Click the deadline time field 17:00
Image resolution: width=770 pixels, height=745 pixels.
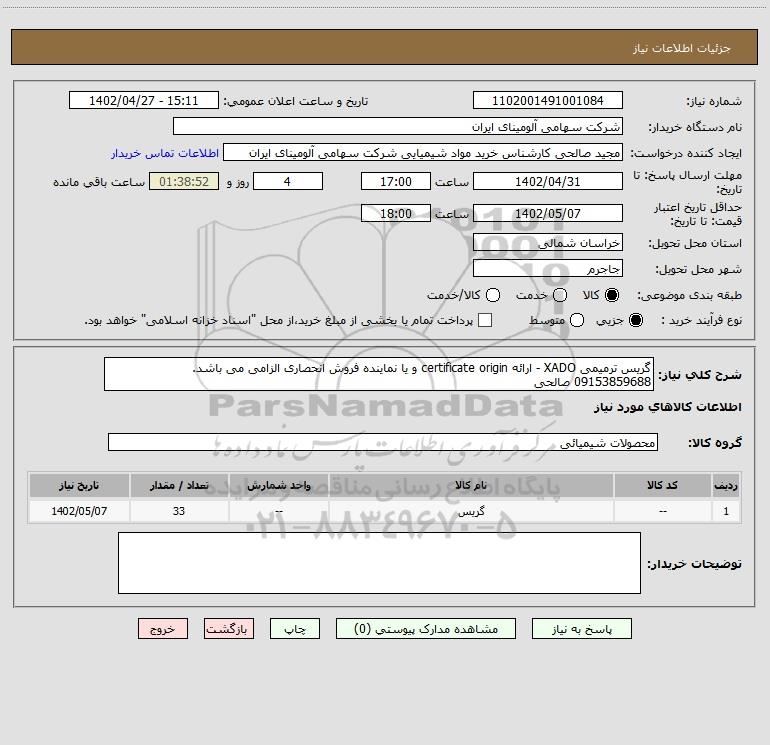tap(396, 181)
